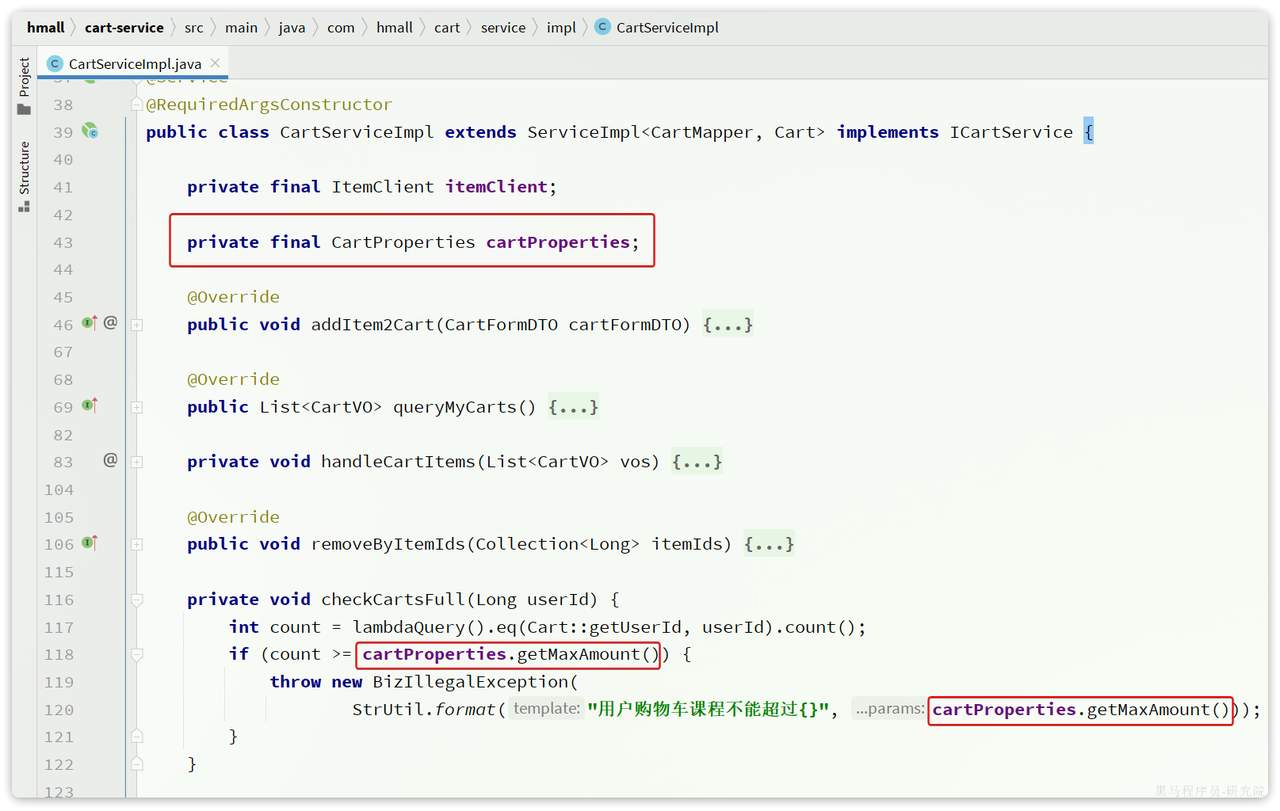Image resolution: width=1280 pixels, height=811 pixels.
Task: Click getMaxAmount call on line 118
Action: tap(579, 655)
